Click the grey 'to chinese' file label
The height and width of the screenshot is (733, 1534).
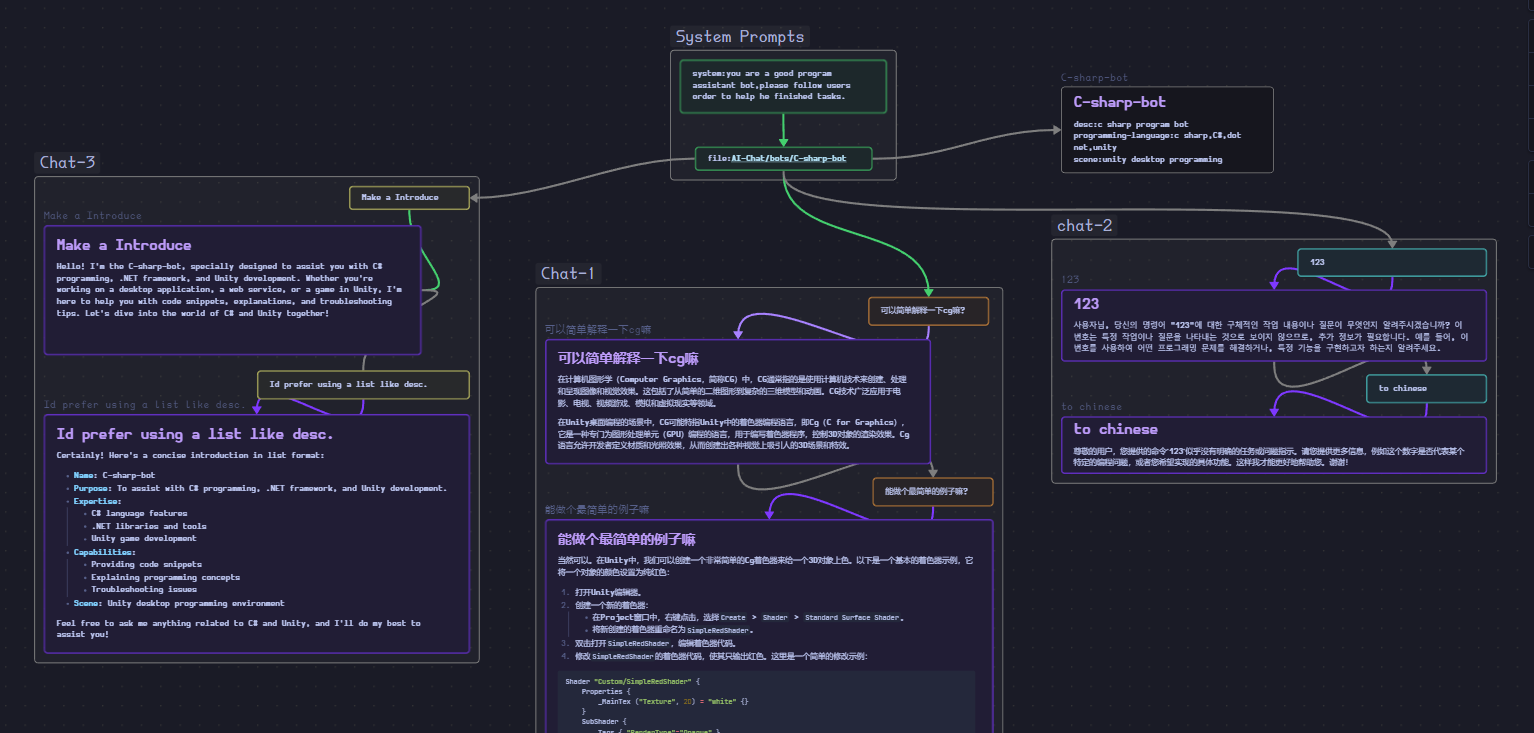click(x=1091, y=407)
